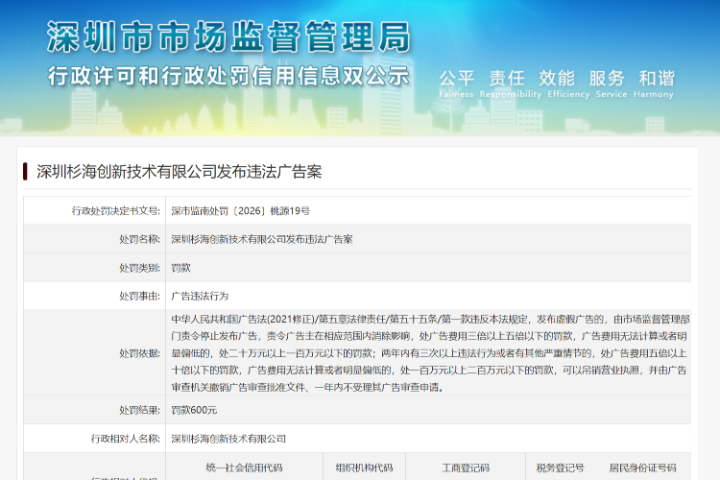Click the 工商登记码 column header
The height and width of the screenshot is (480, 720).
coord(465,467)
